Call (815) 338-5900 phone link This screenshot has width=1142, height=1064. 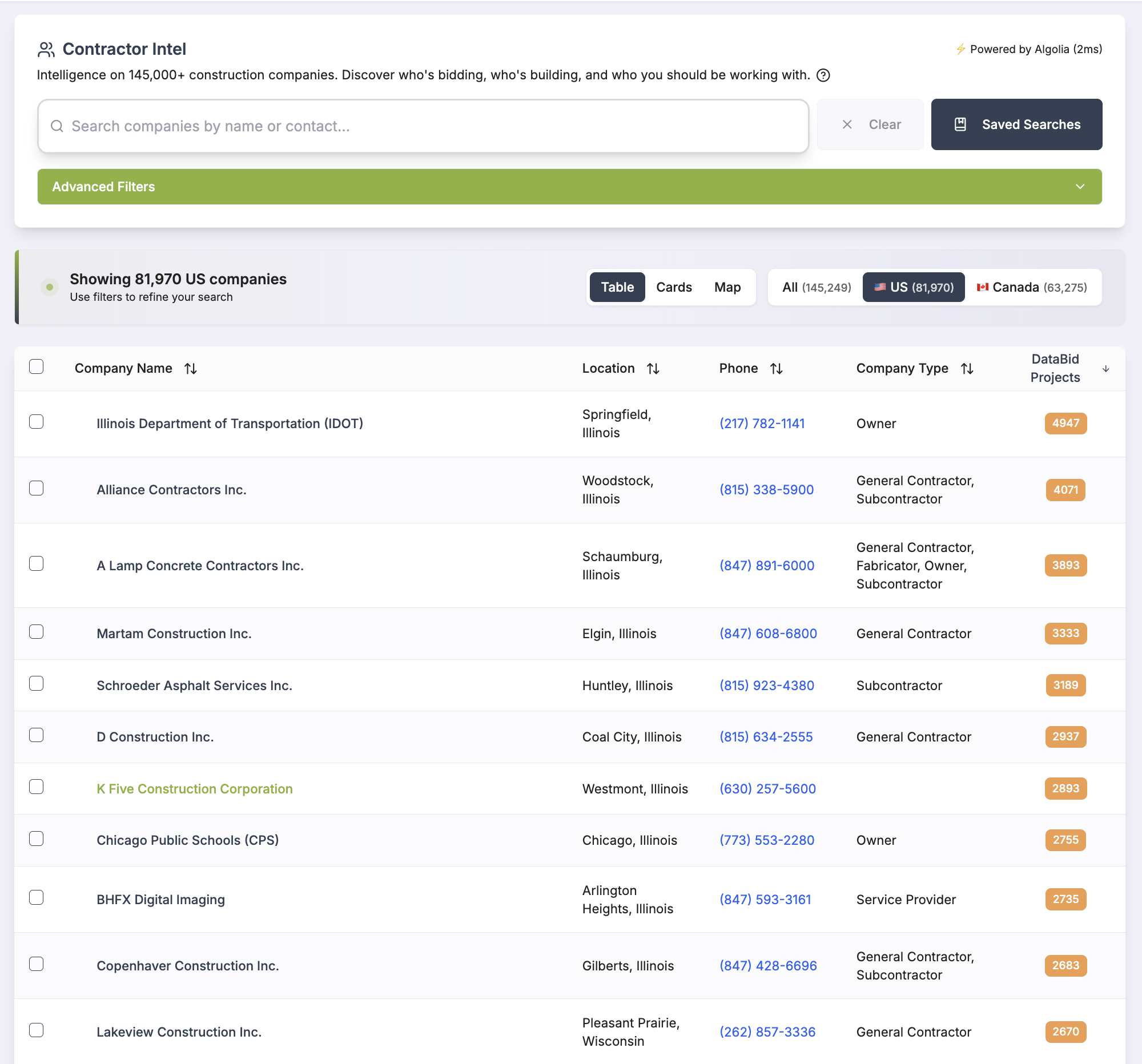[x=767, y=490]
